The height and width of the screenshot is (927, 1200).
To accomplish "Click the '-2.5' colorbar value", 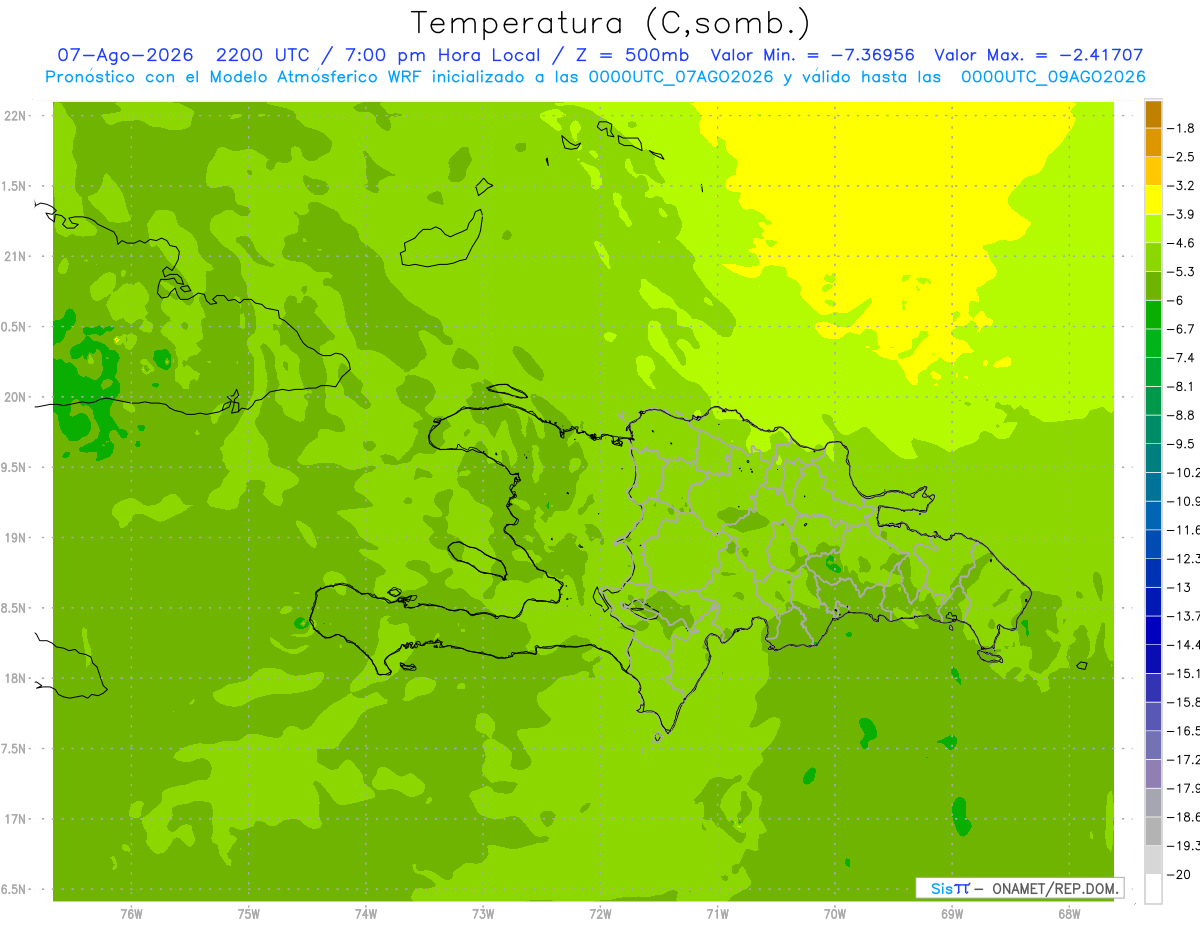I will click(x=1181, y=157).
